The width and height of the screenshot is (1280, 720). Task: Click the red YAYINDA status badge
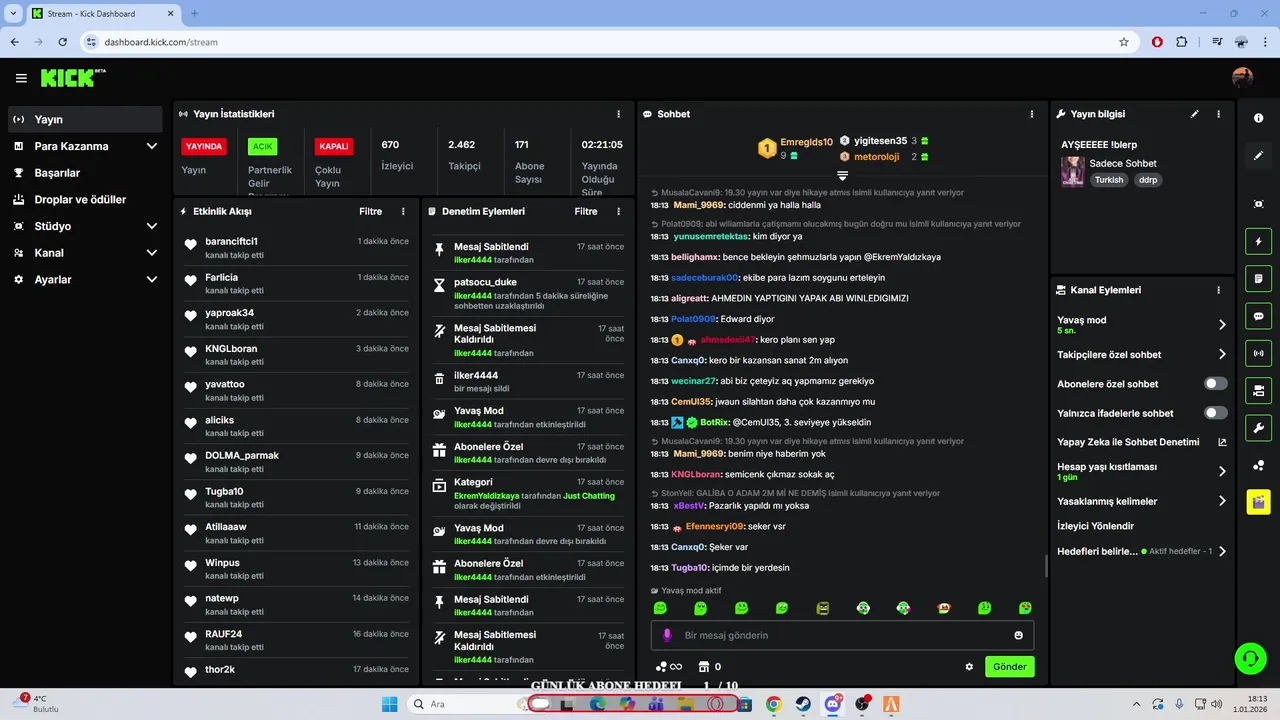tap(204, 146)
